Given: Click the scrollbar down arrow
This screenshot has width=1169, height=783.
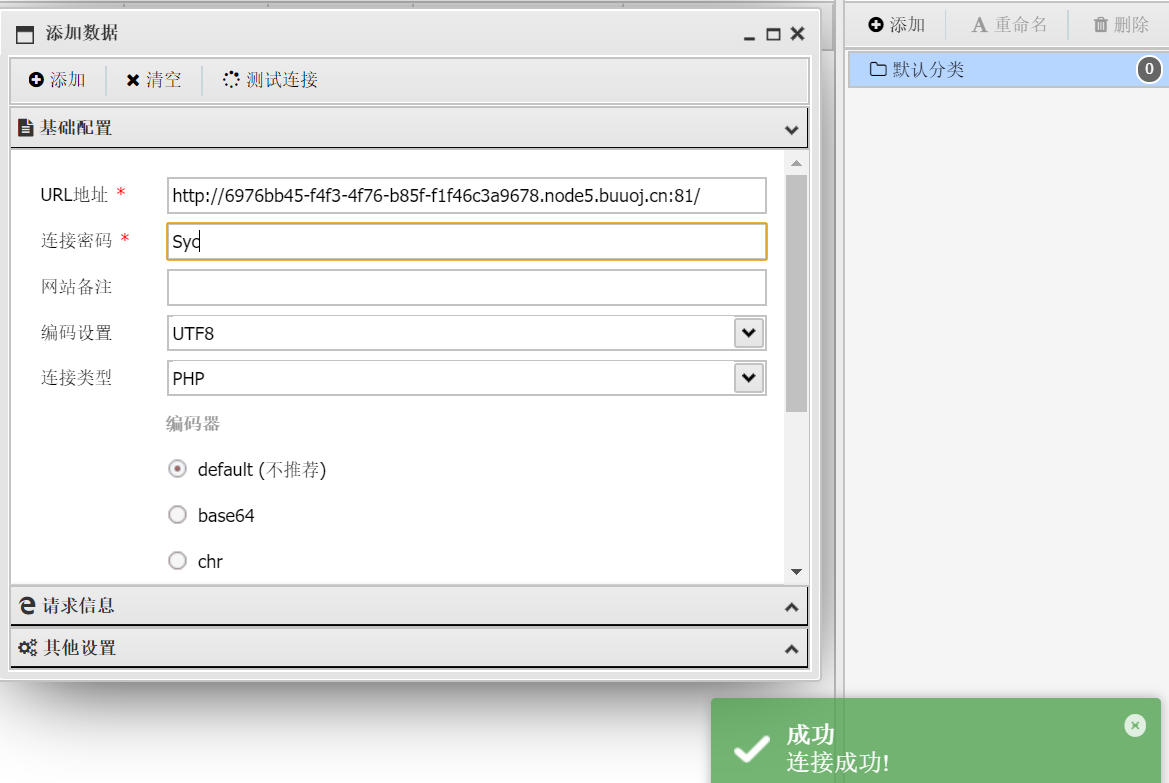Looking at the screenshot, I should point(796,572).
